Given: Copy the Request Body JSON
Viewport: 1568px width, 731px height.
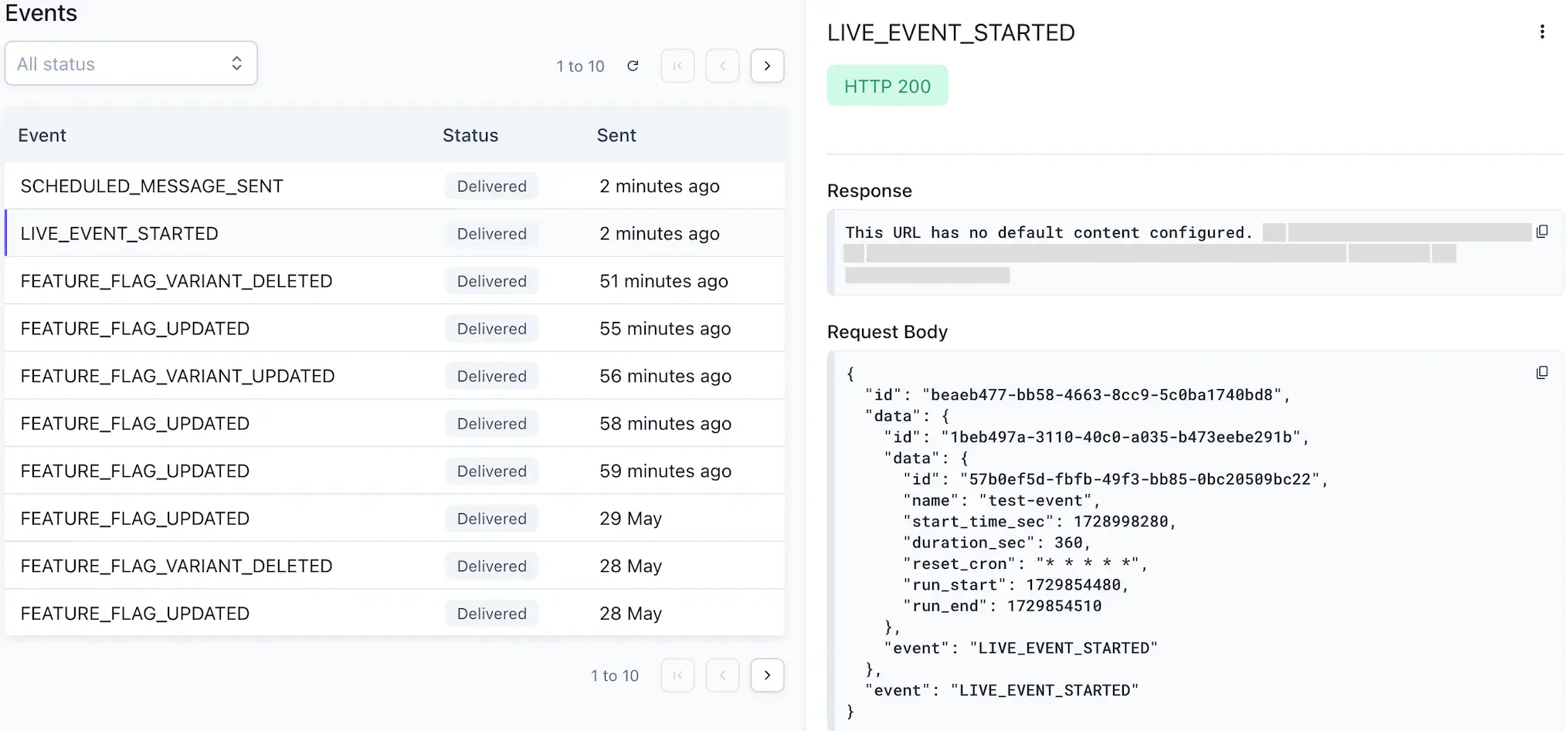Looking at the screenshot, I should (1542, 373).
